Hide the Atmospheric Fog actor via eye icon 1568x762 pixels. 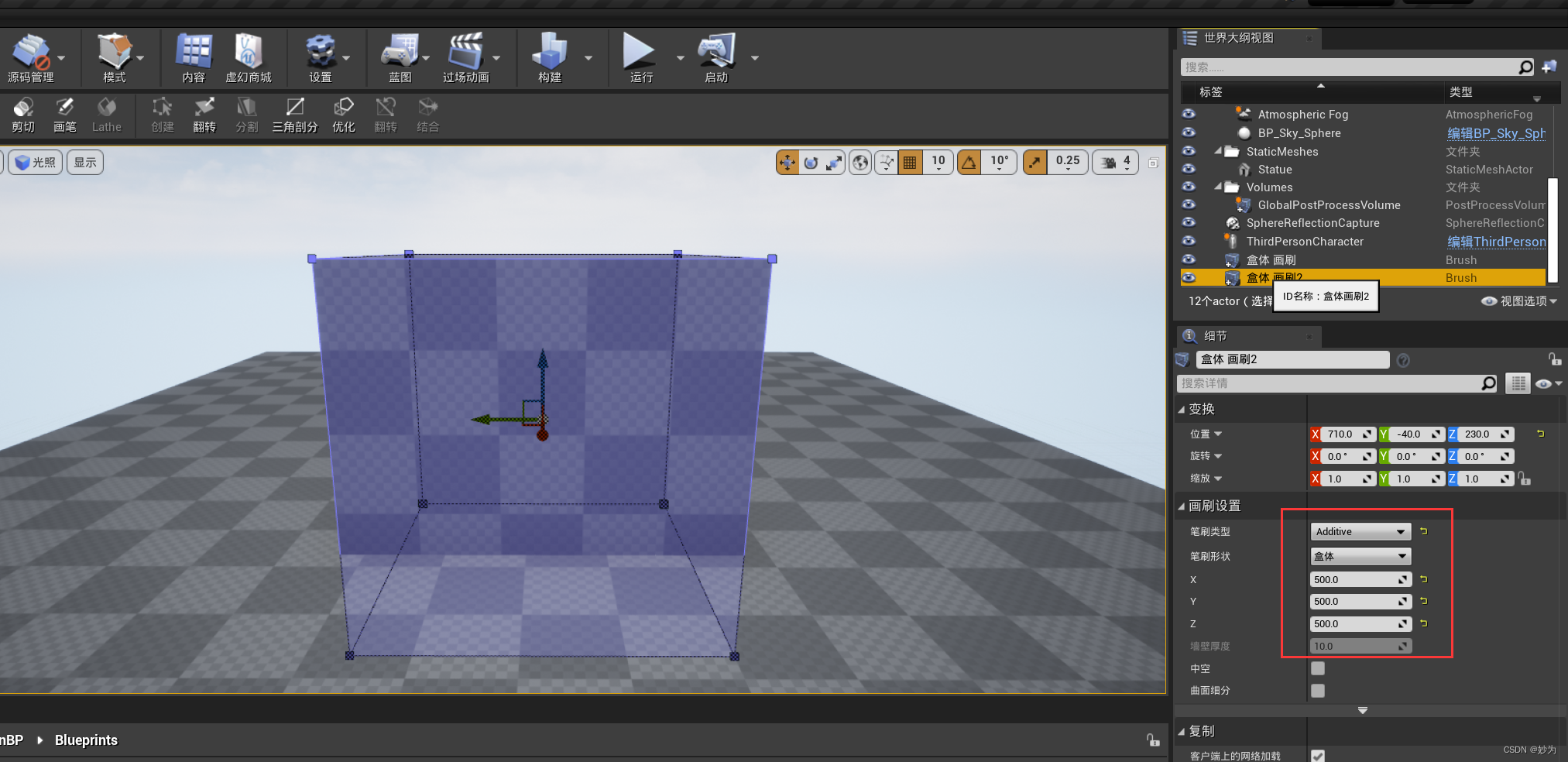coord(1189,114)
